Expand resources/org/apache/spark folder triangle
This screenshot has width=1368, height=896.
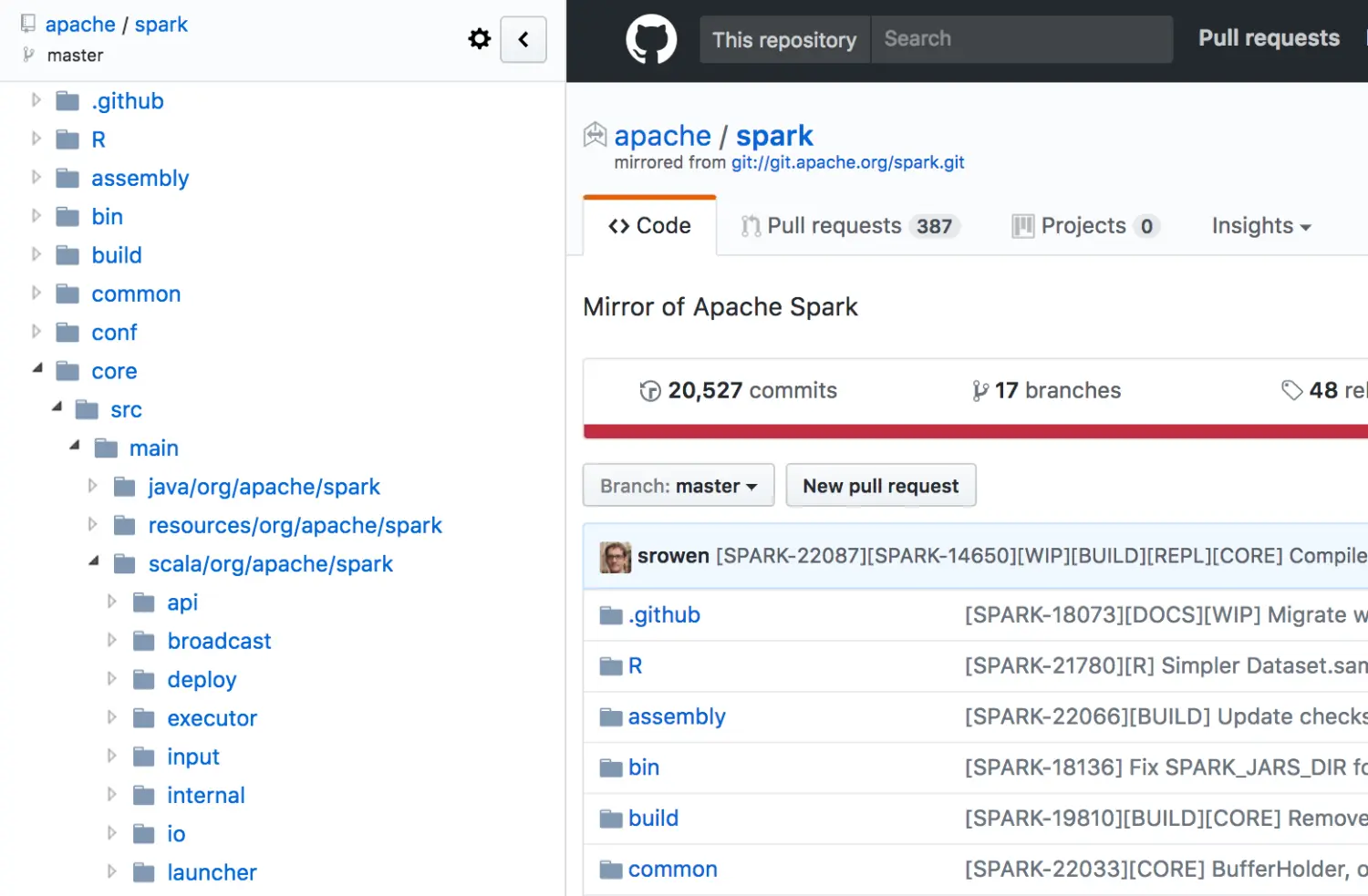pos(92,524)
